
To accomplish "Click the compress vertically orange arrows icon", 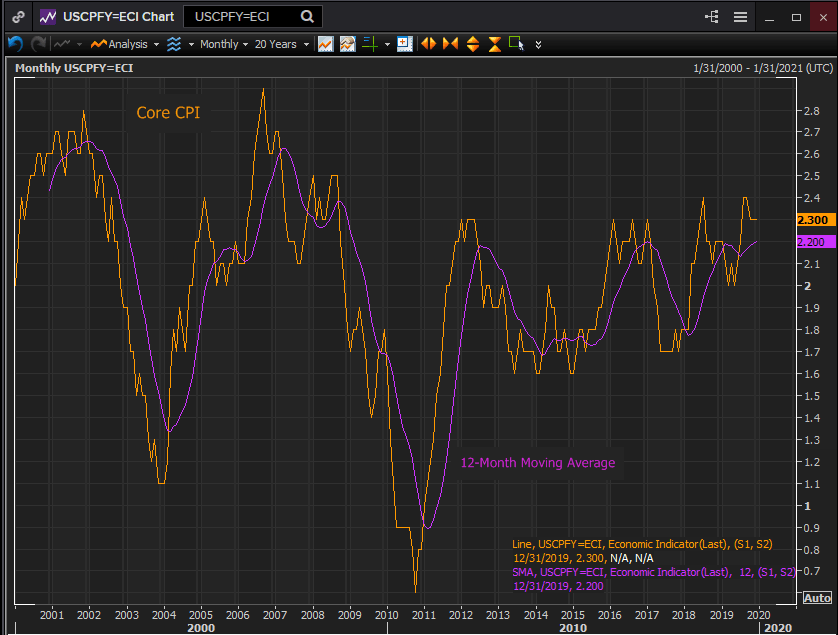I will (494, 44).
